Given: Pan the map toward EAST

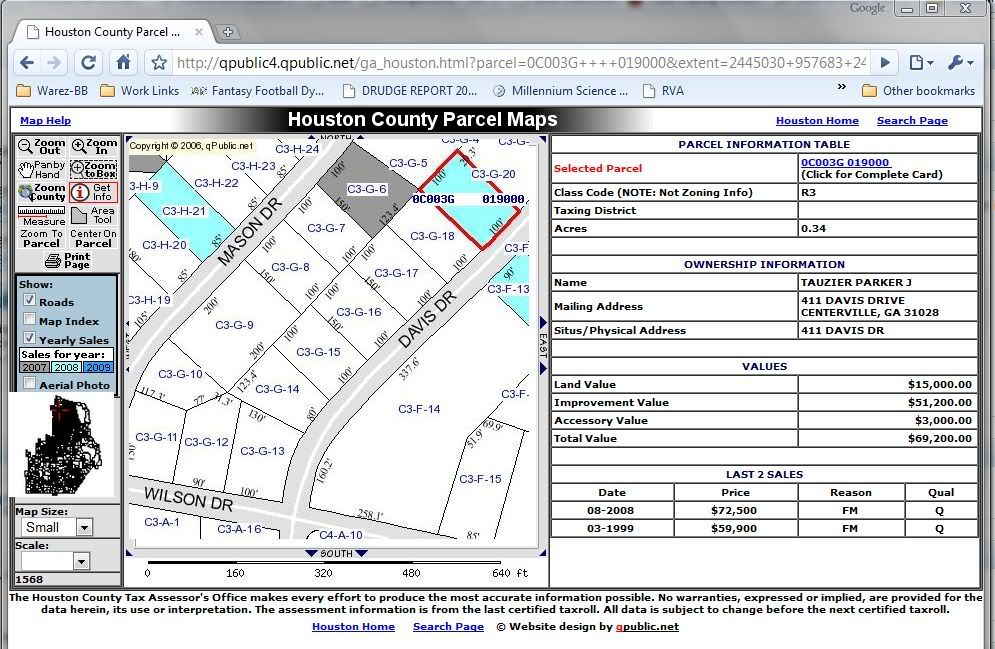Looking at the screenshot, I should coord(543,344).
